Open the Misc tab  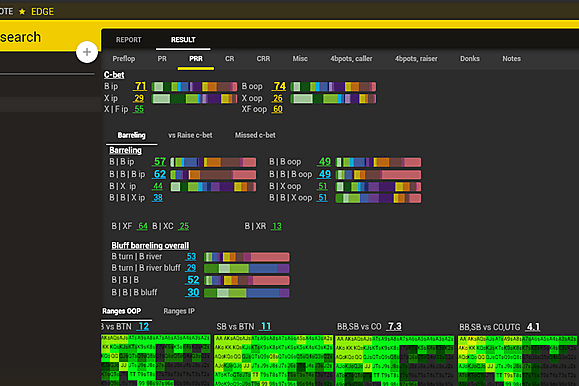(300, 59)
